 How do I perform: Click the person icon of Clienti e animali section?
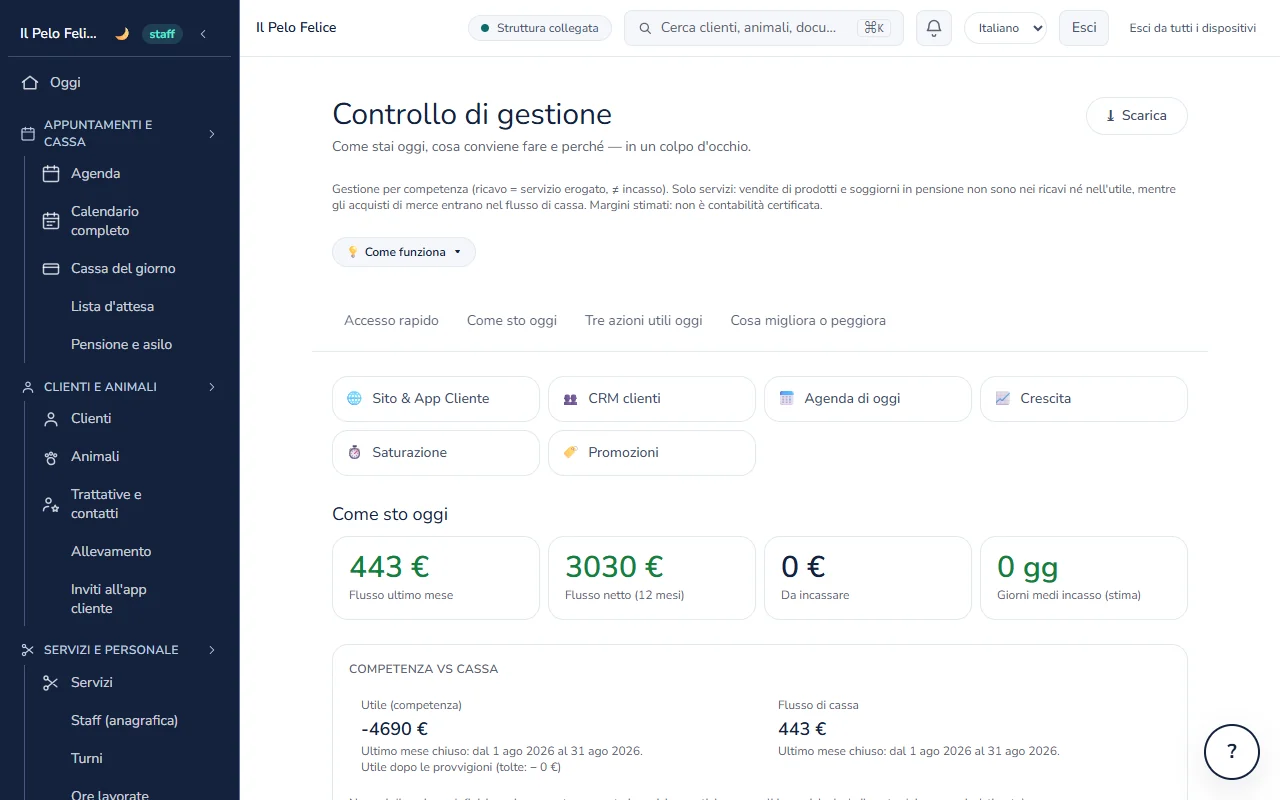pyautogui.click(x=28, y=387)
